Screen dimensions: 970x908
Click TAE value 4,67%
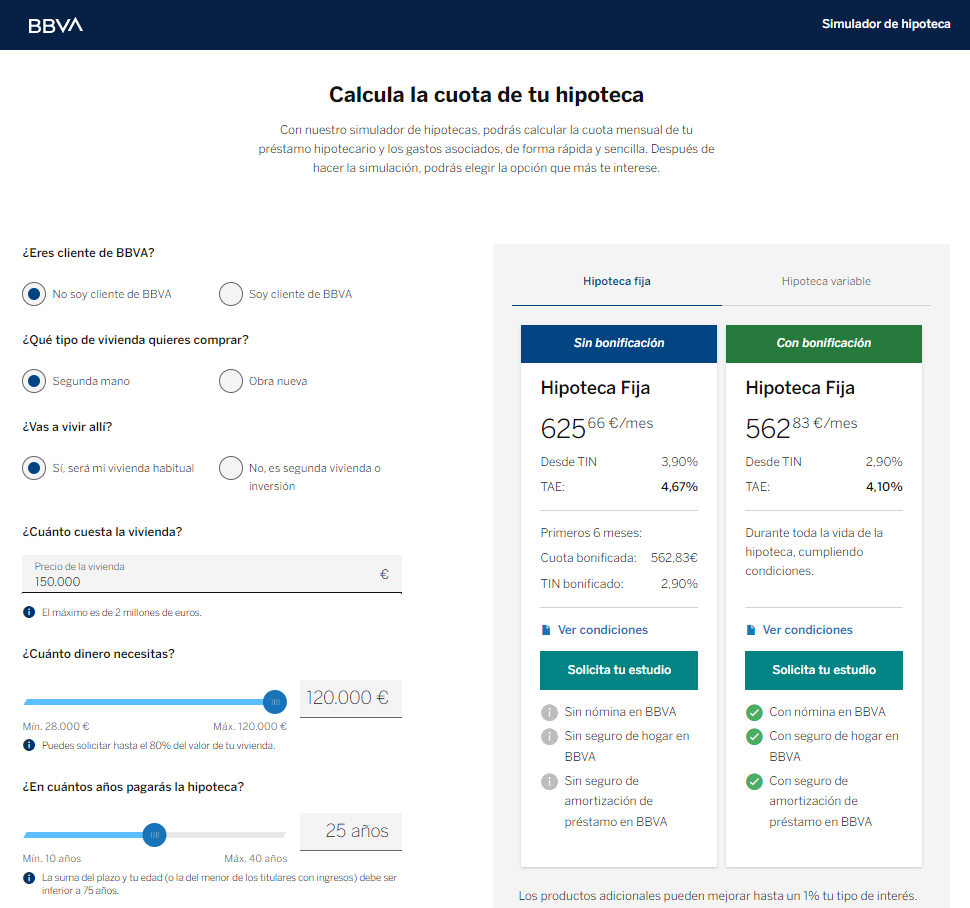tap(679, 487)
